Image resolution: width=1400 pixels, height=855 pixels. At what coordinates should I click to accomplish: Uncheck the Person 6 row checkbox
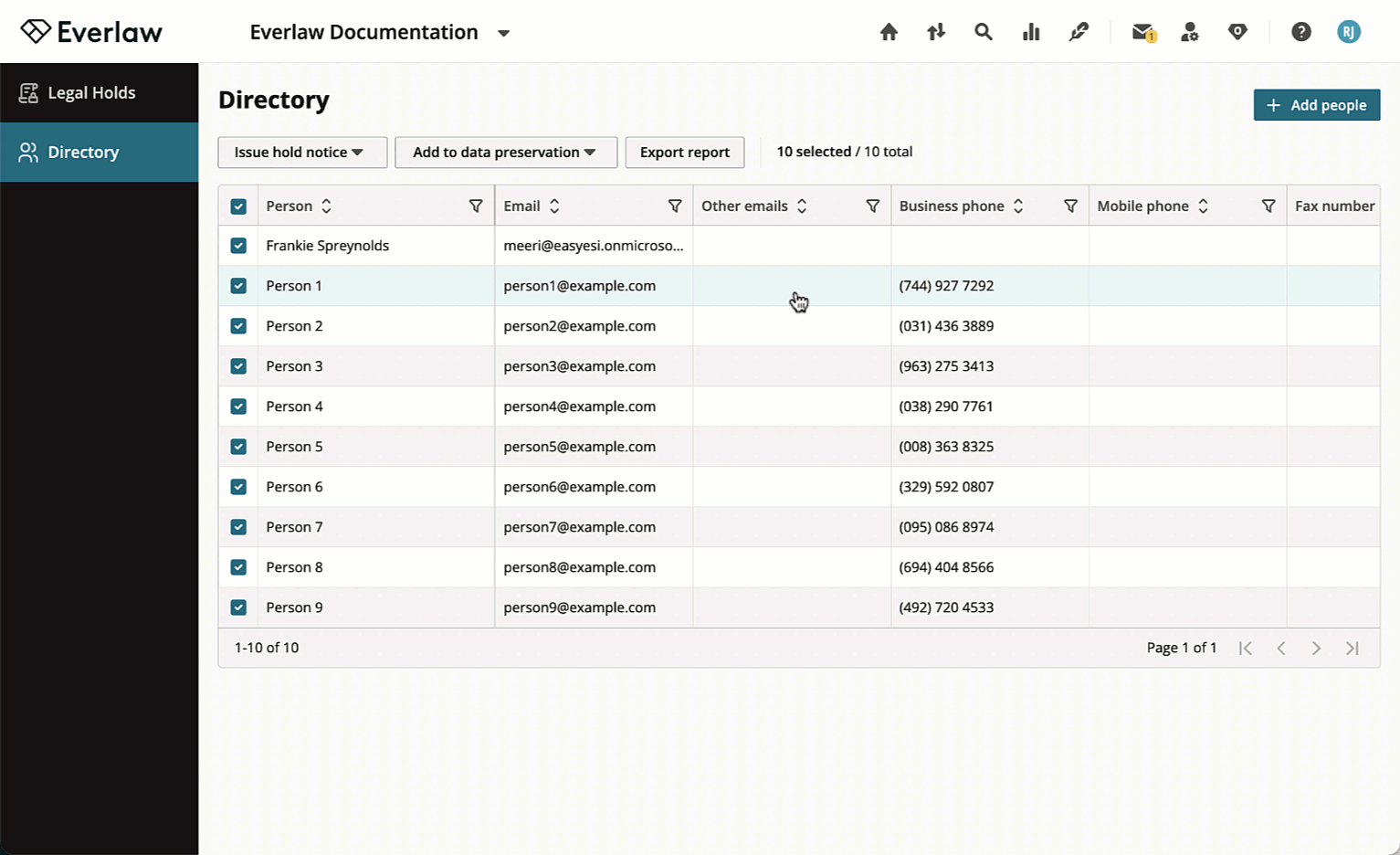(238, 487)
